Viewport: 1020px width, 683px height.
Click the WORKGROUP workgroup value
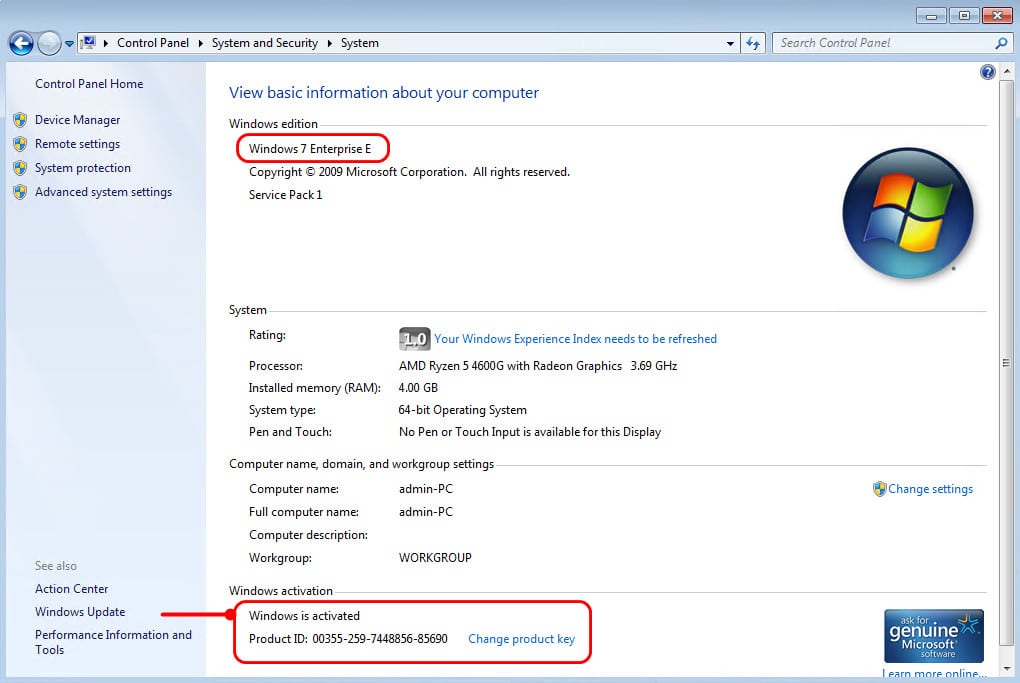pos(435,557)
